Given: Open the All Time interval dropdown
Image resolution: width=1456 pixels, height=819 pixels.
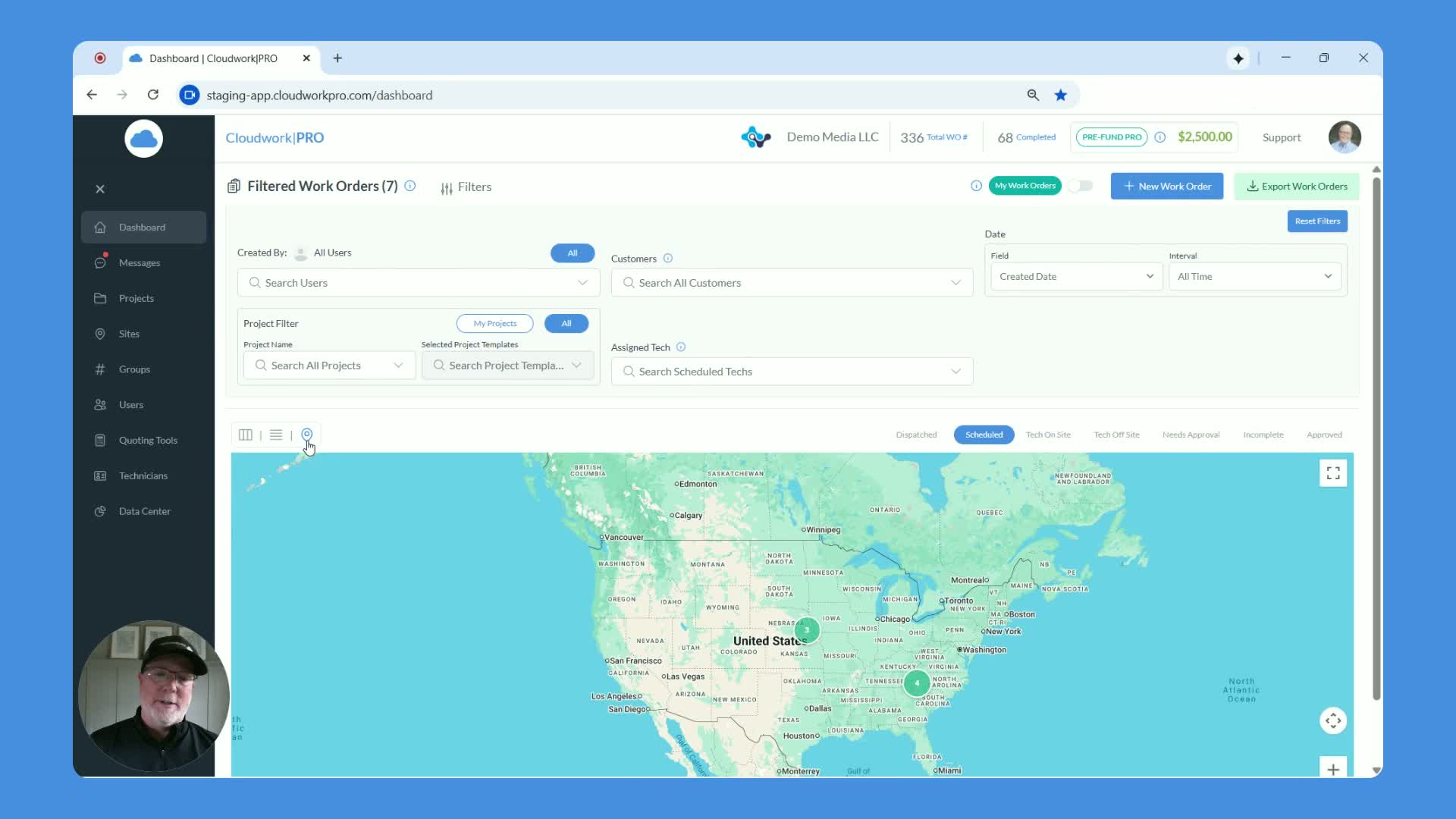Looking at the screenshot, I should pos(1254,277).
